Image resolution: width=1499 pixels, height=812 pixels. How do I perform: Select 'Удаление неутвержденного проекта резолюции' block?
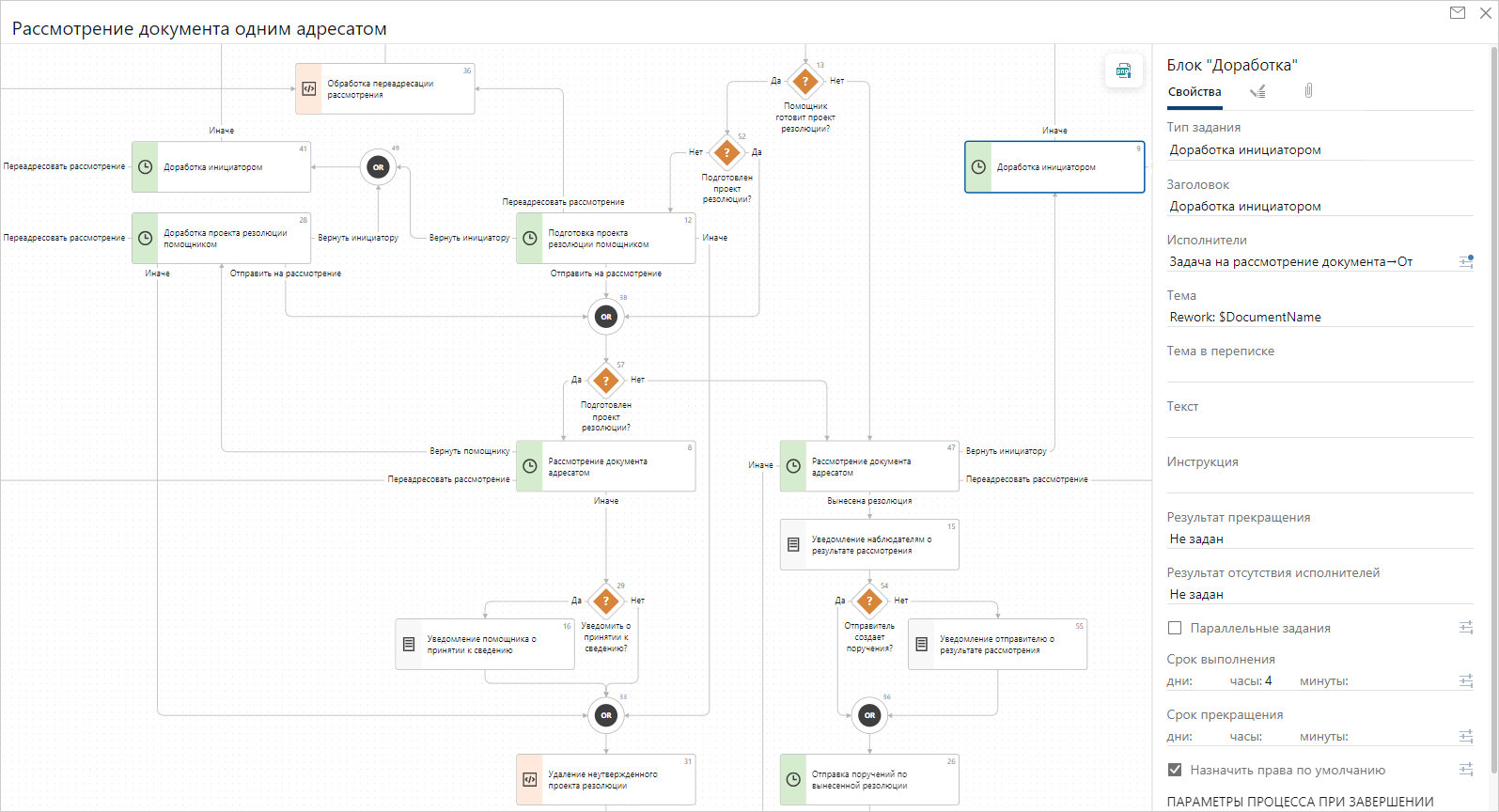tap(606, 779)
